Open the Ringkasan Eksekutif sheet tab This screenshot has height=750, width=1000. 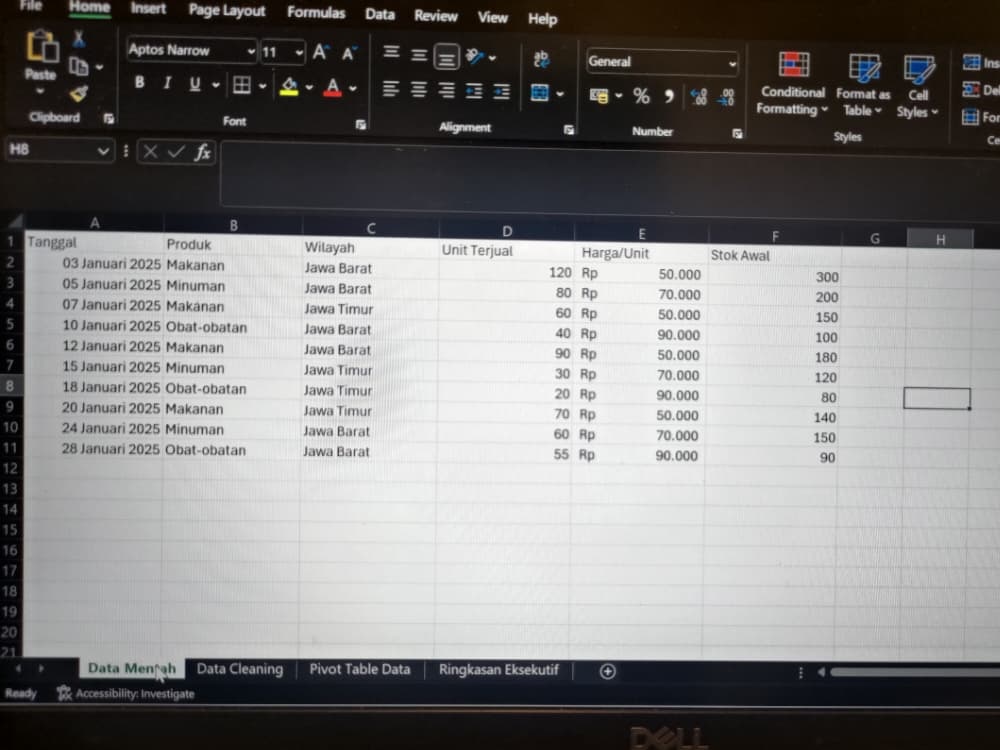pos(498,670)
